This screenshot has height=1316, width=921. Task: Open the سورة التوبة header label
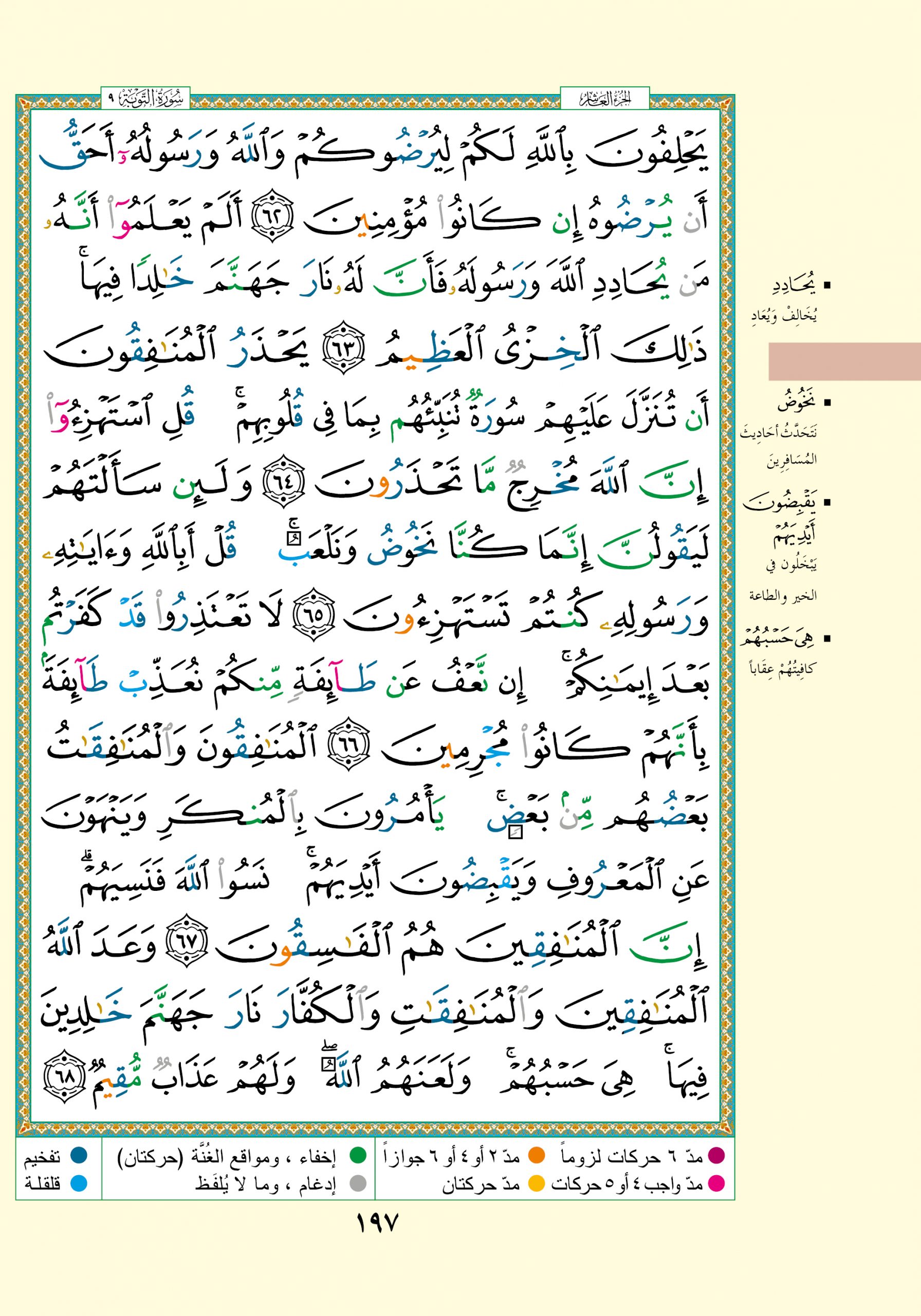pos(145,99)
